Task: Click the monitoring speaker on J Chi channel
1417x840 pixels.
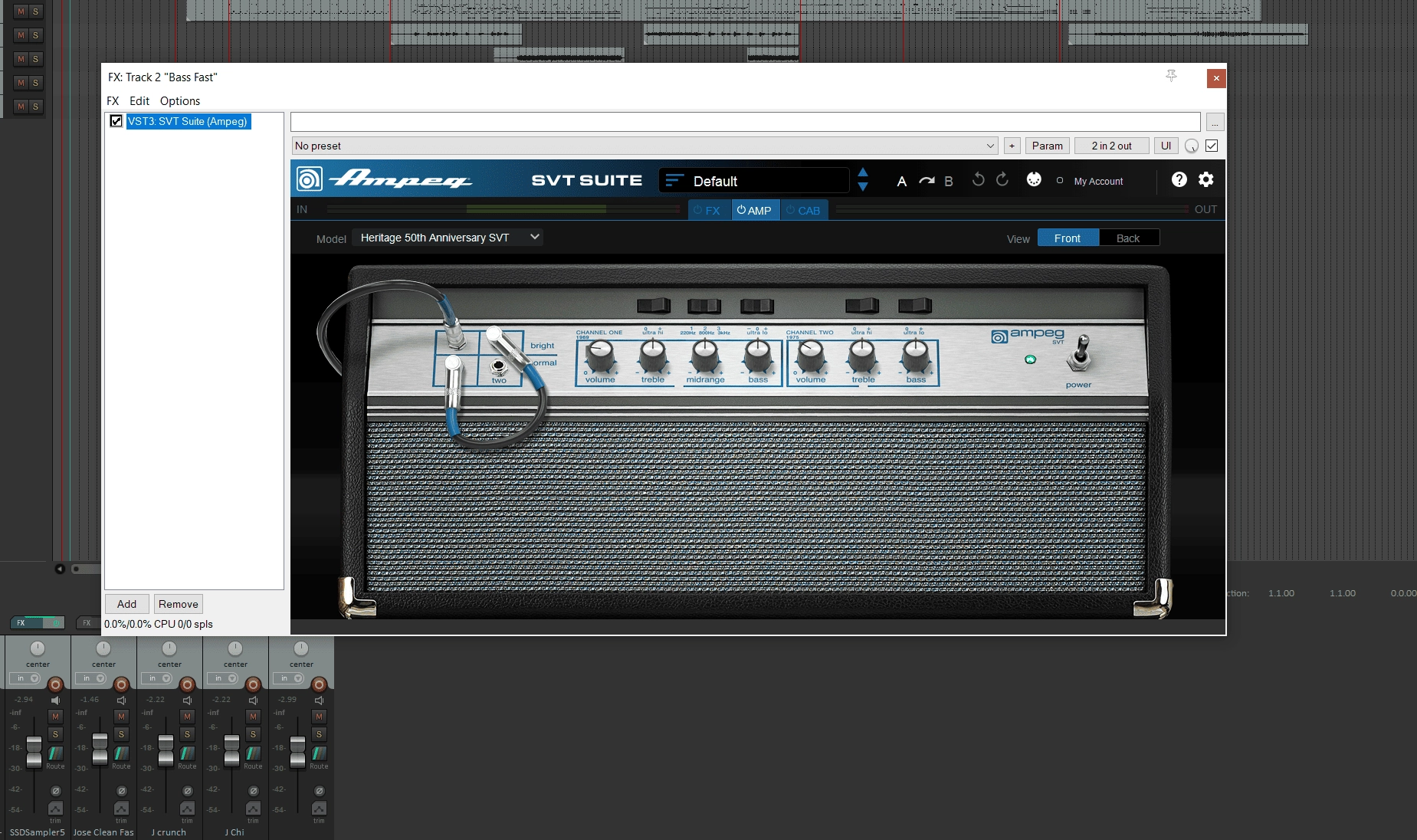Action: point(253,701)
